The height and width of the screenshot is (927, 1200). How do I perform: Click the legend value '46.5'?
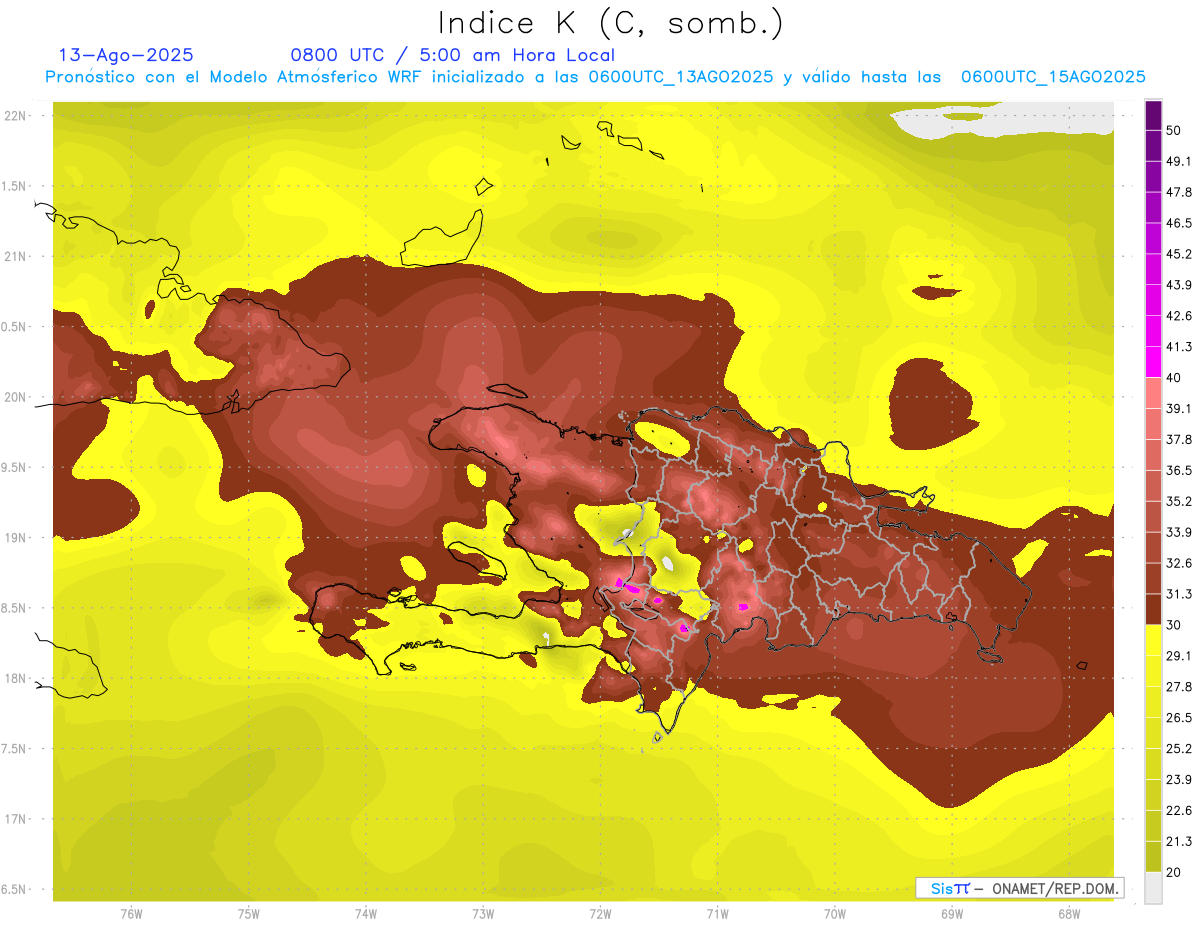point(1179,223)
